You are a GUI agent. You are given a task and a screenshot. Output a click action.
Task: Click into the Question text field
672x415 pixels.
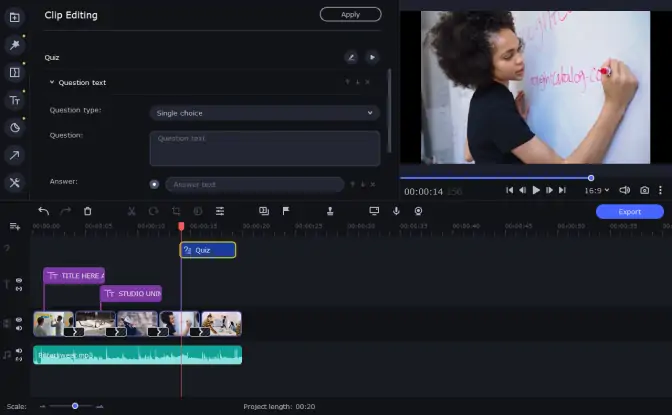264,148
